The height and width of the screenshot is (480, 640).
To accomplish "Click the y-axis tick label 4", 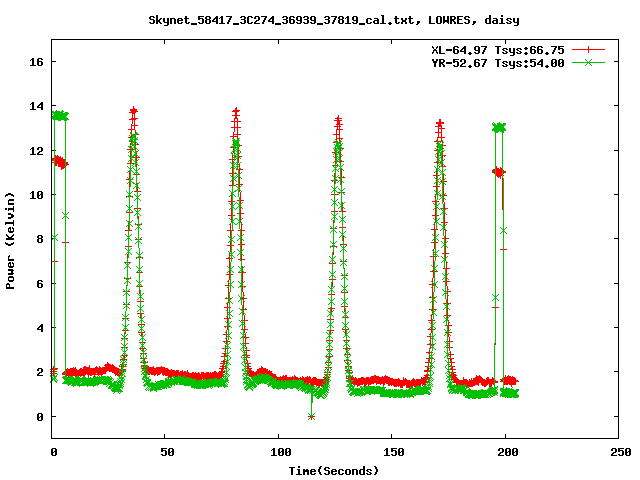I will point(40,328).
